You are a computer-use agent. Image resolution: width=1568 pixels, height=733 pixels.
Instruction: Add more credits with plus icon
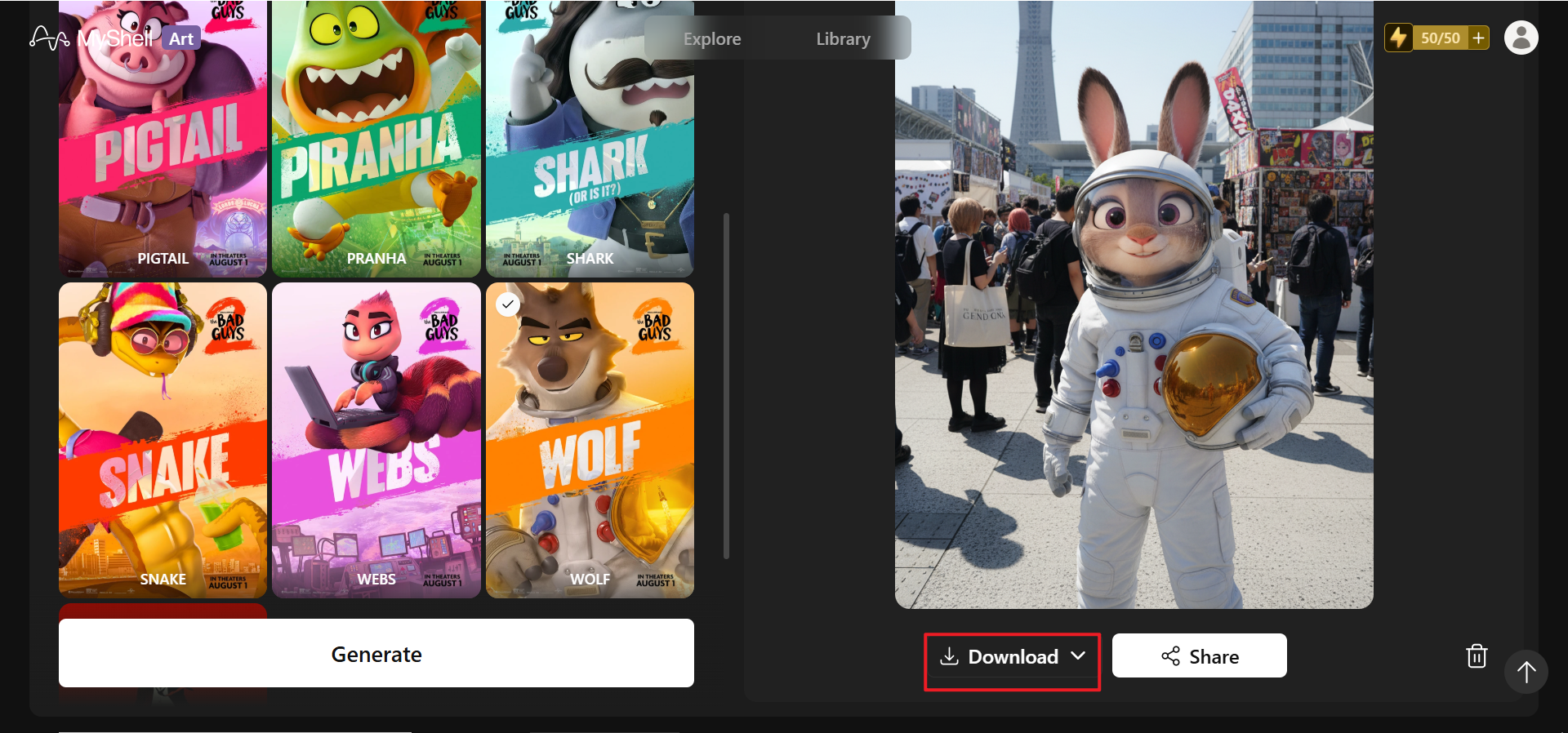(x=1478, y=38)
